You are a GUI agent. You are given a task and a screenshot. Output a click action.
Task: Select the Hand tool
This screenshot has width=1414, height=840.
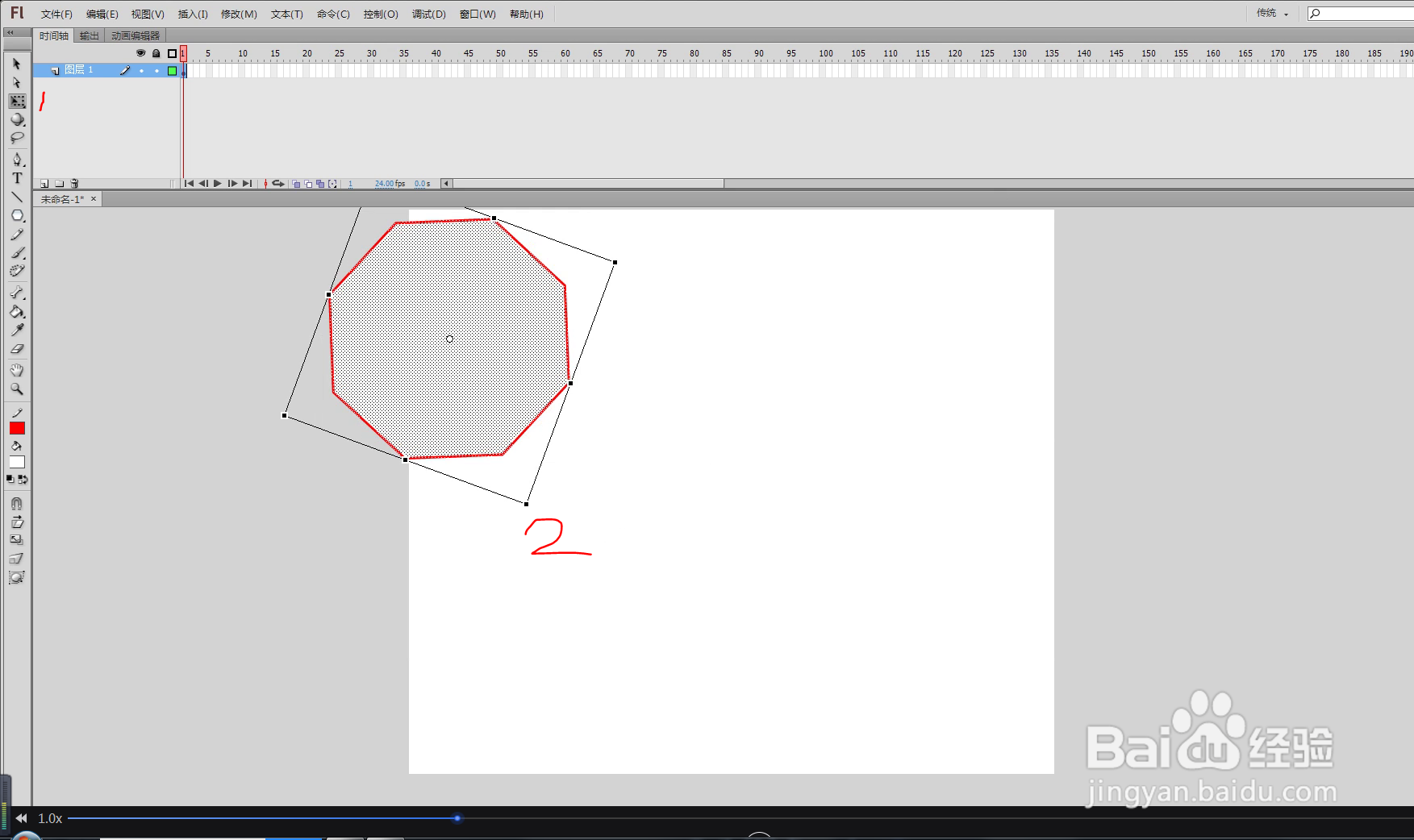(17, 370)
